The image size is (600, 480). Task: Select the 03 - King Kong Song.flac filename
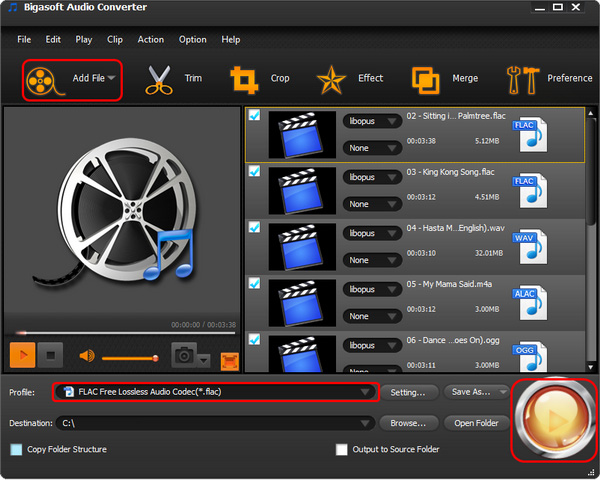[x=450, y=172]
